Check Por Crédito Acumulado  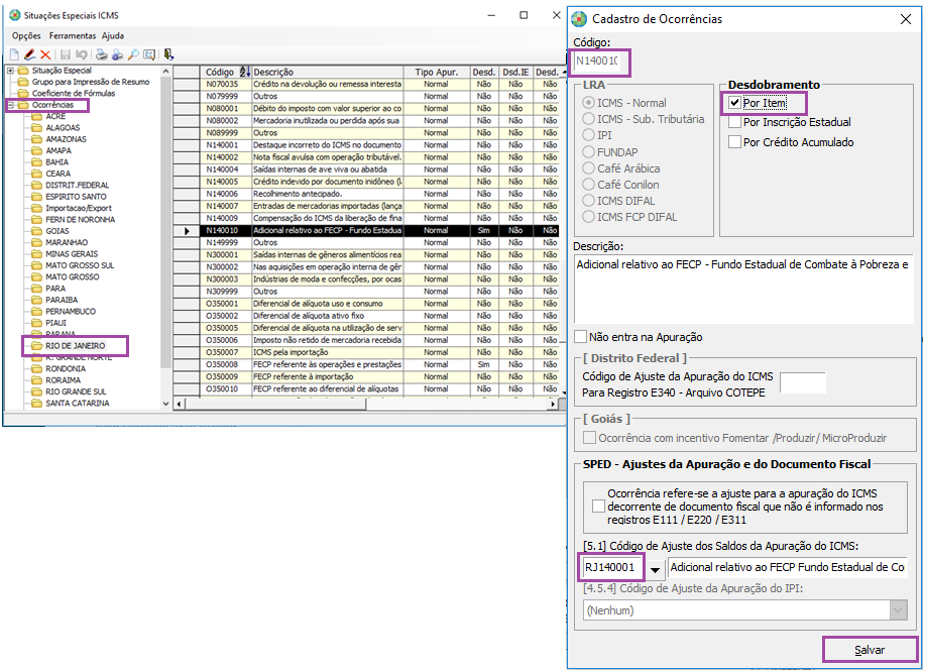click(x=734, y=142)
